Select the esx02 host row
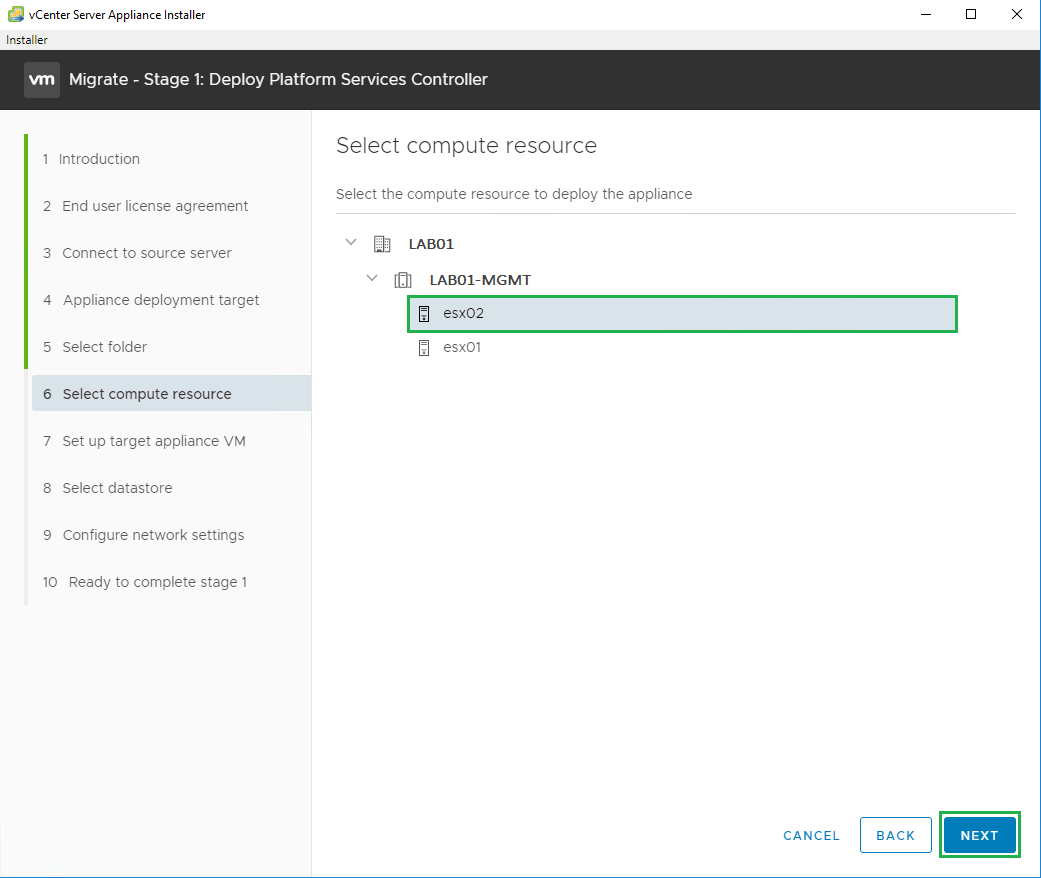 682,314
